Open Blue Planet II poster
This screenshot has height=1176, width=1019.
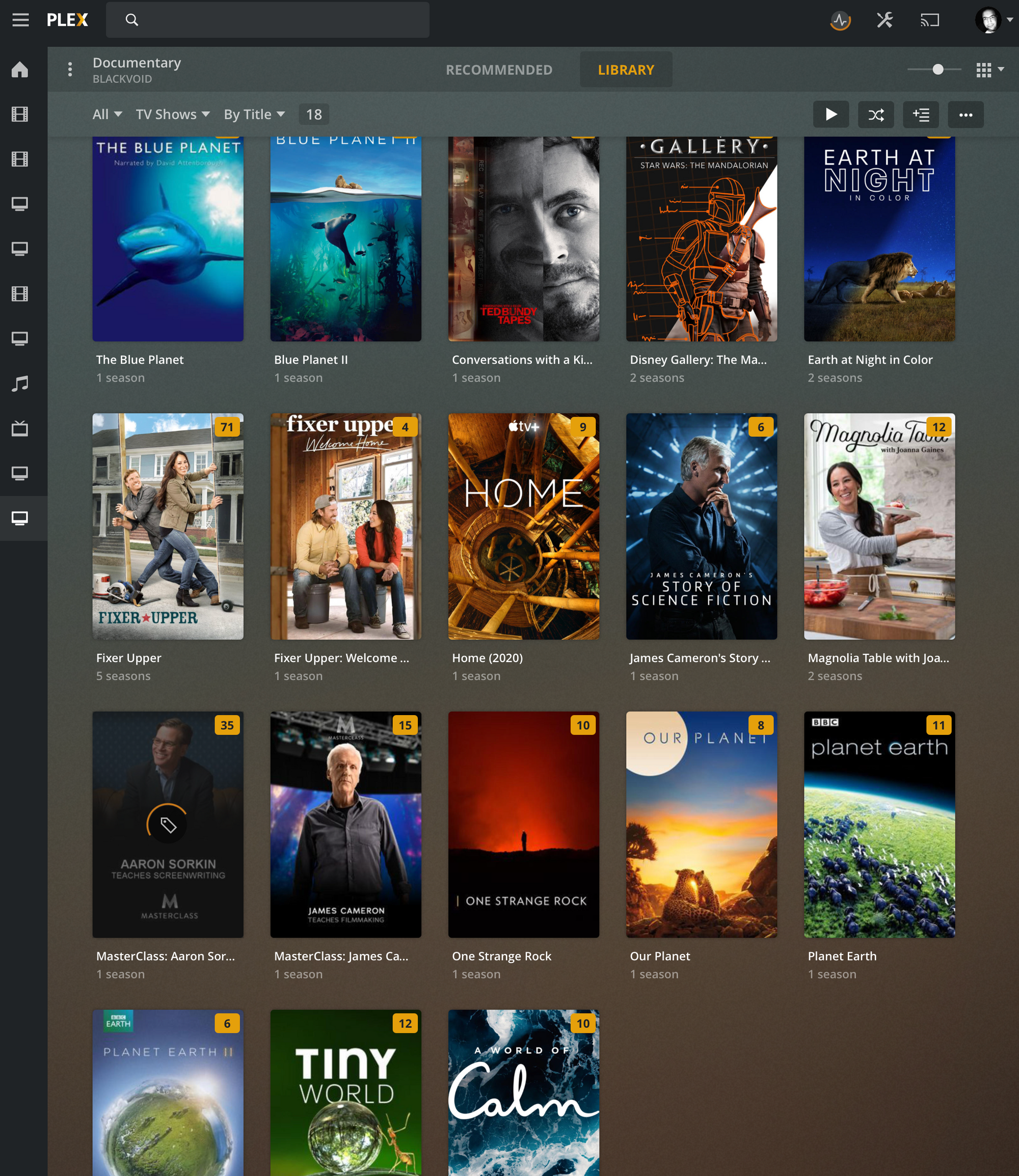346,239
